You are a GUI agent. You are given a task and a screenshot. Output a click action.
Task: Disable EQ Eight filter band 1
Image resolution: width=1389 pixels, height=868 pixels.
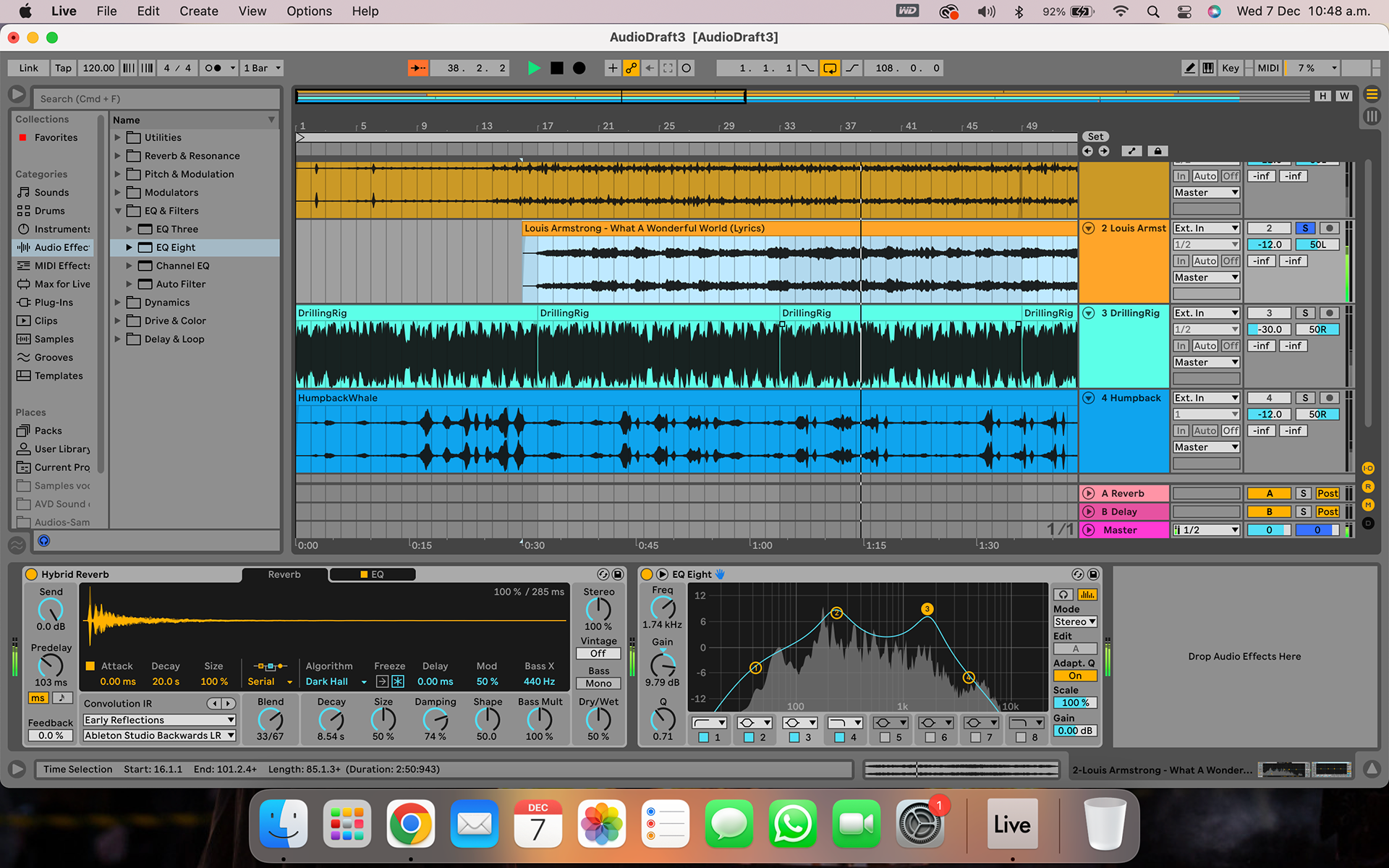coord(703,737)
